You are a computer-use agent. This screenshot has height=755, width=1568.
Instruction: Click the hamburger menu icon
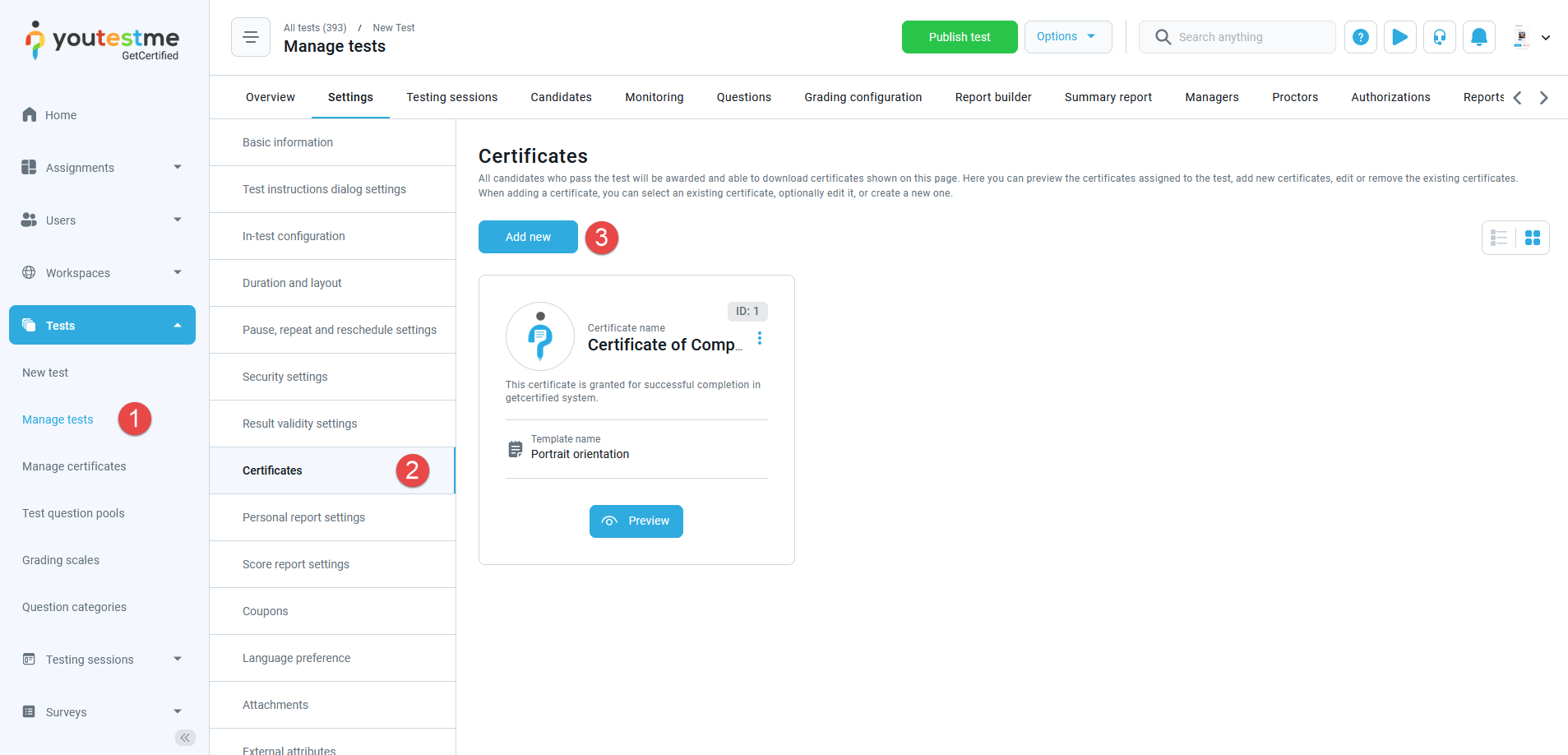tap(251, 37)
